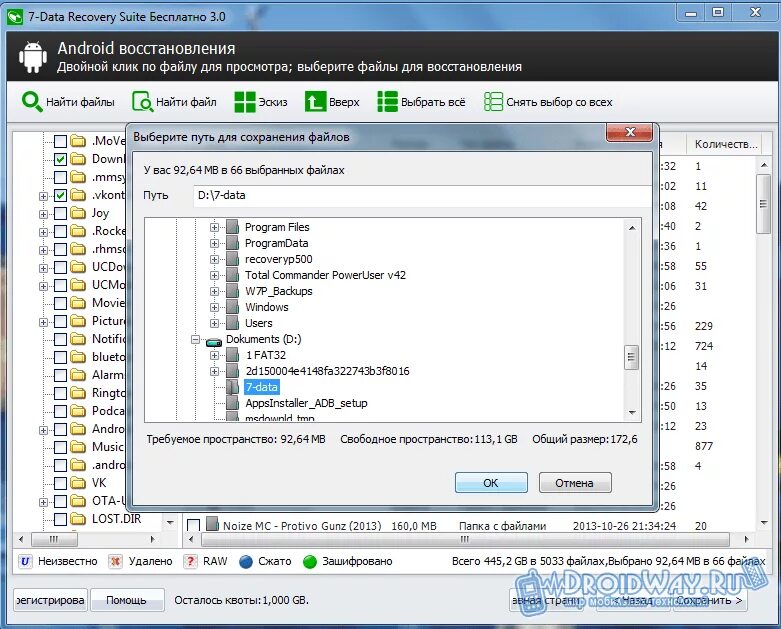
Task: Confirm the save path with OK
Action: click(491, 483)
